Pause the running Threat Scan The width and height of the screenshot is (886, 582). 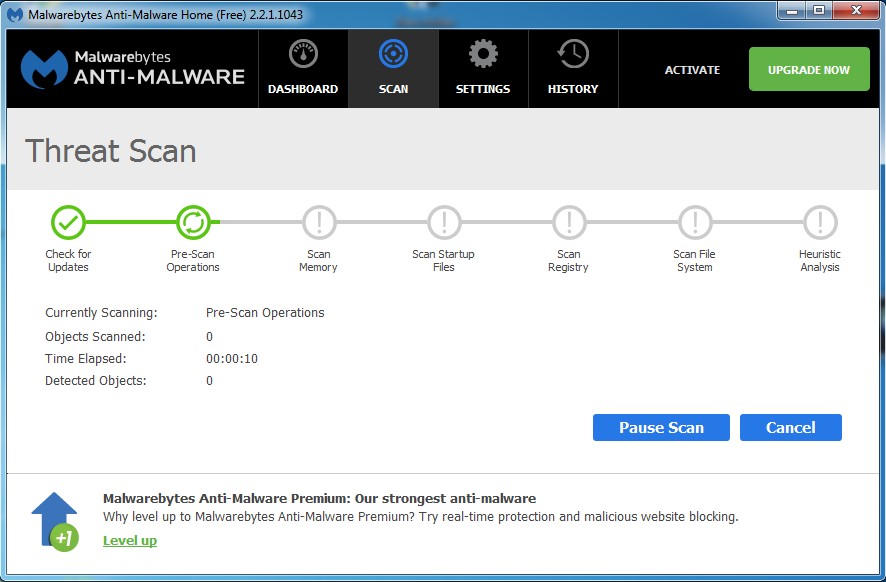660,427
